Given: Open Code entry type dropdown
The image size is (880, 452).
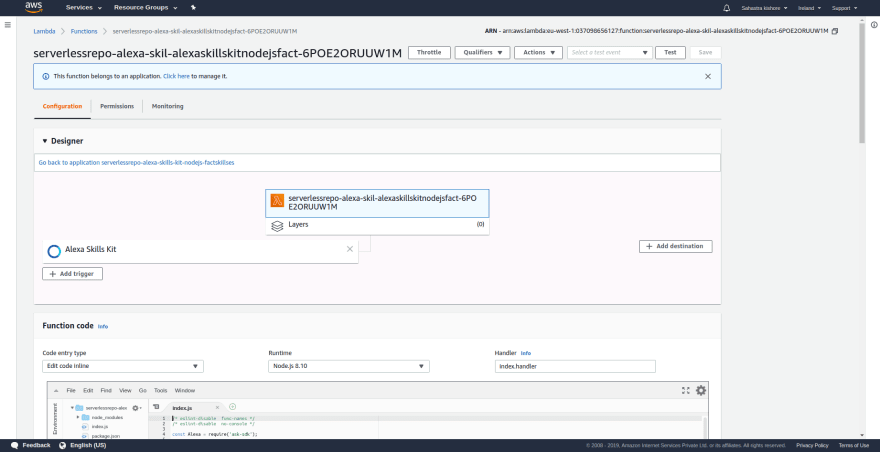Looking at the screenshot, I should pos(123,366).
